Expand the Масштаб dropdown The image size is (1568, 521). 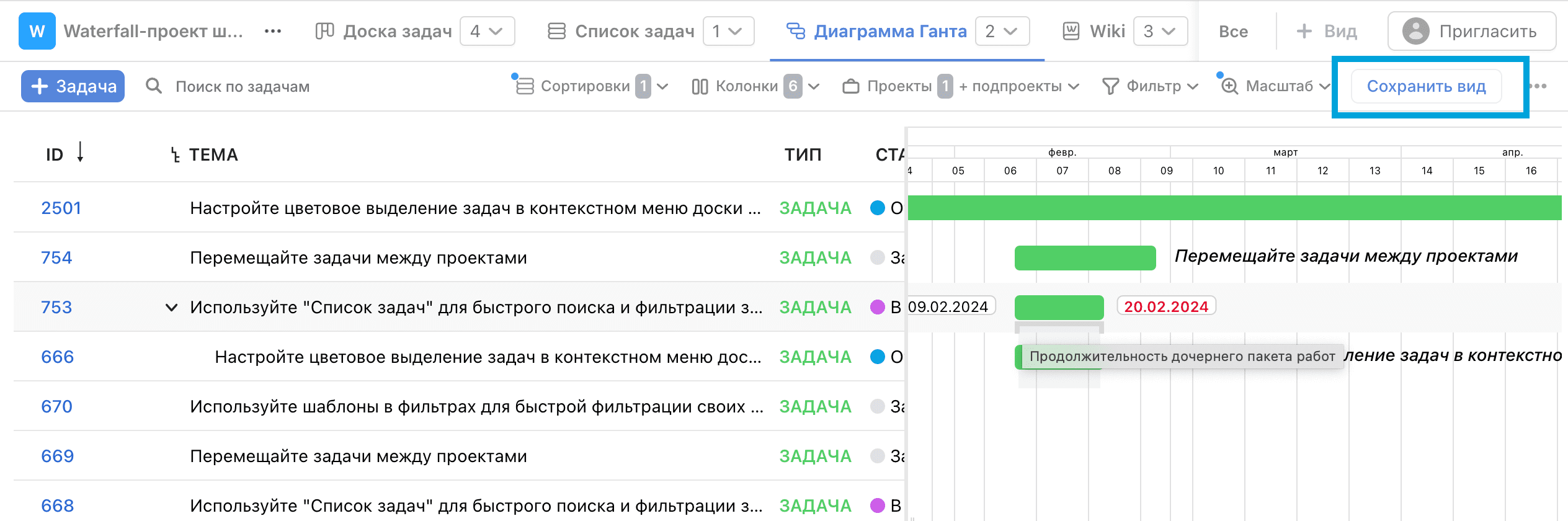coord(1324,87)
